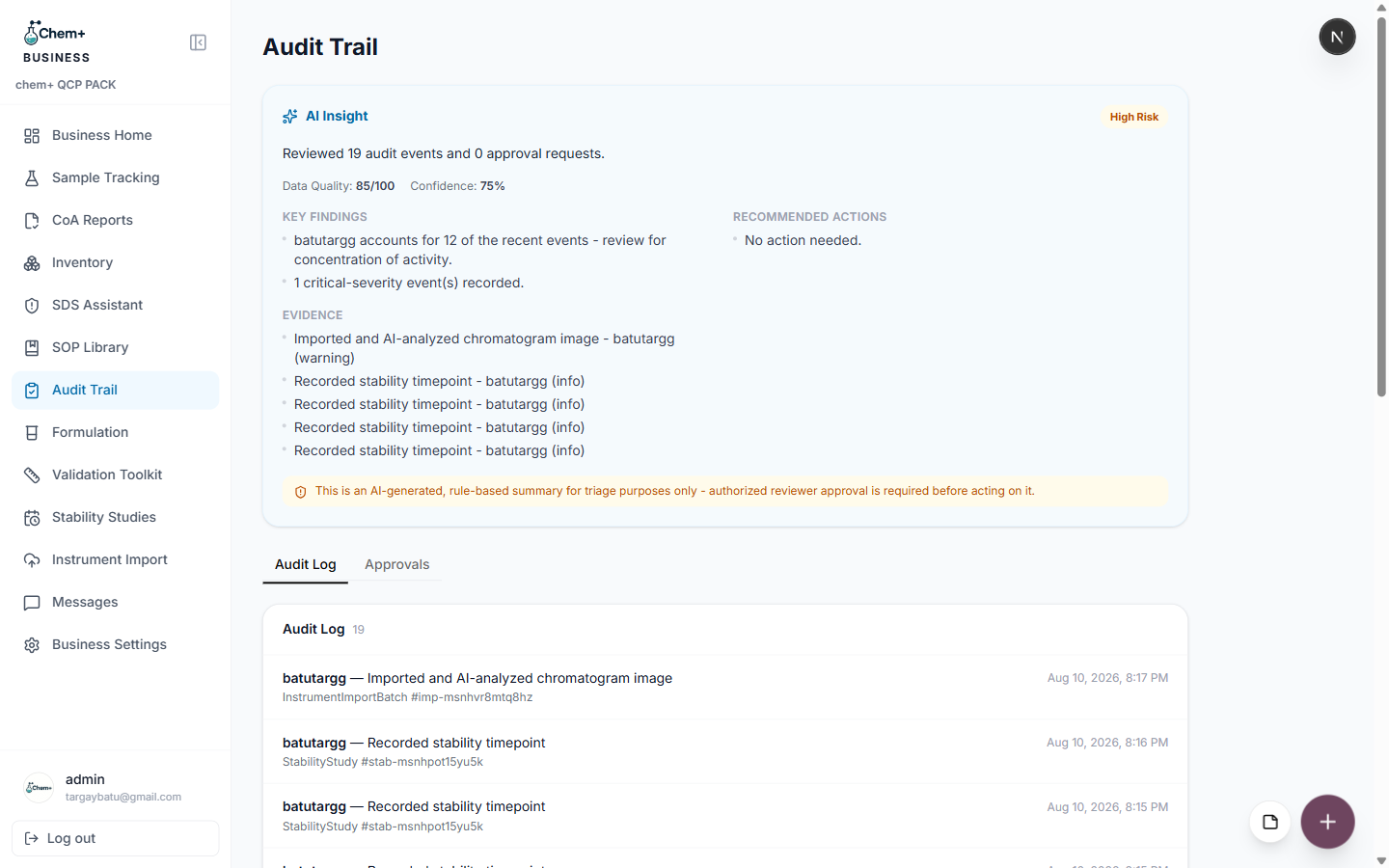The width and height of the screenshot is (1389, 868).
Task: Go to Stability Studies
Action: point(116,518)
